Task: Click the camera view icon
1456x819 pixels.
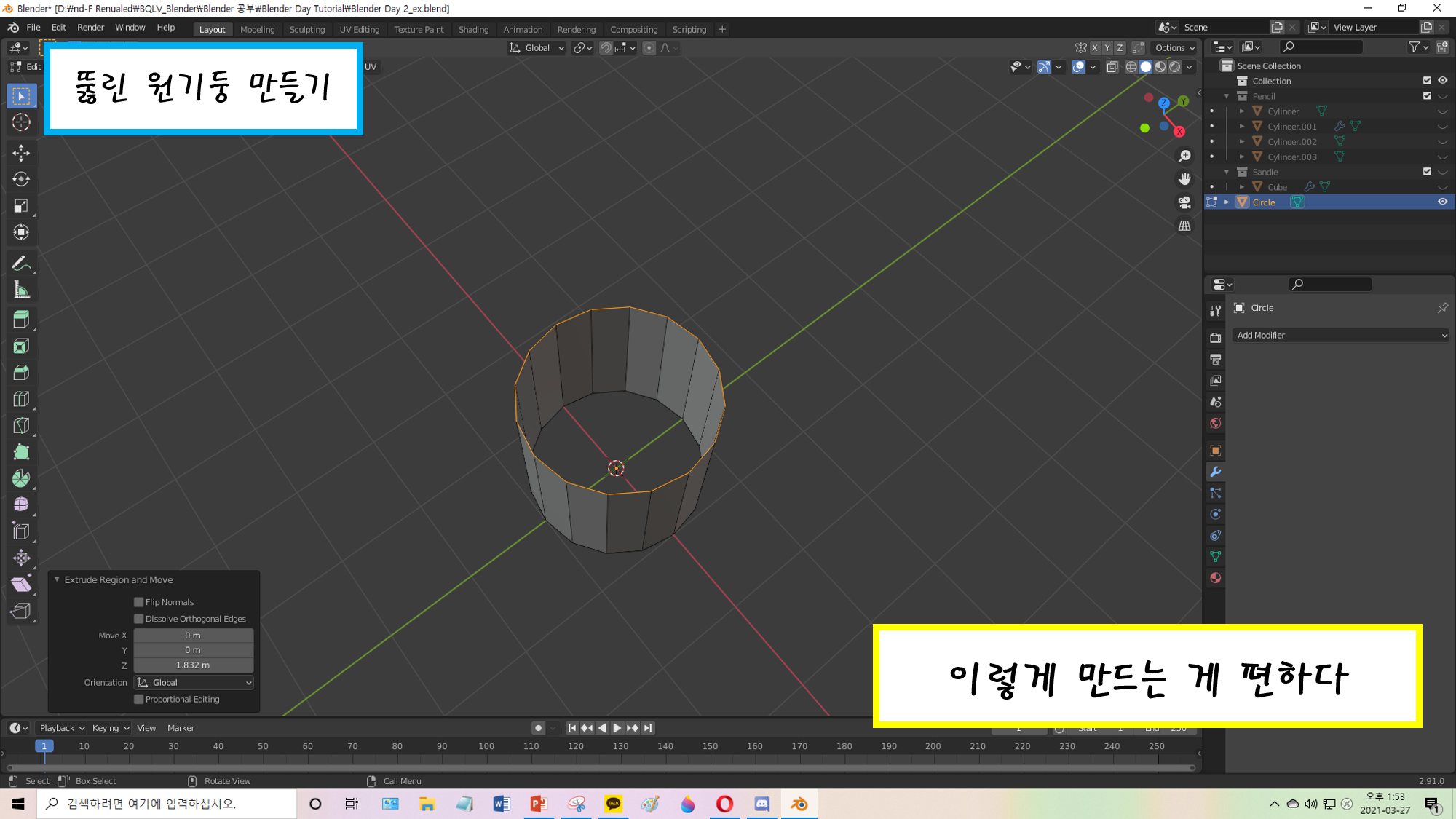Action: click(1184, 202)
